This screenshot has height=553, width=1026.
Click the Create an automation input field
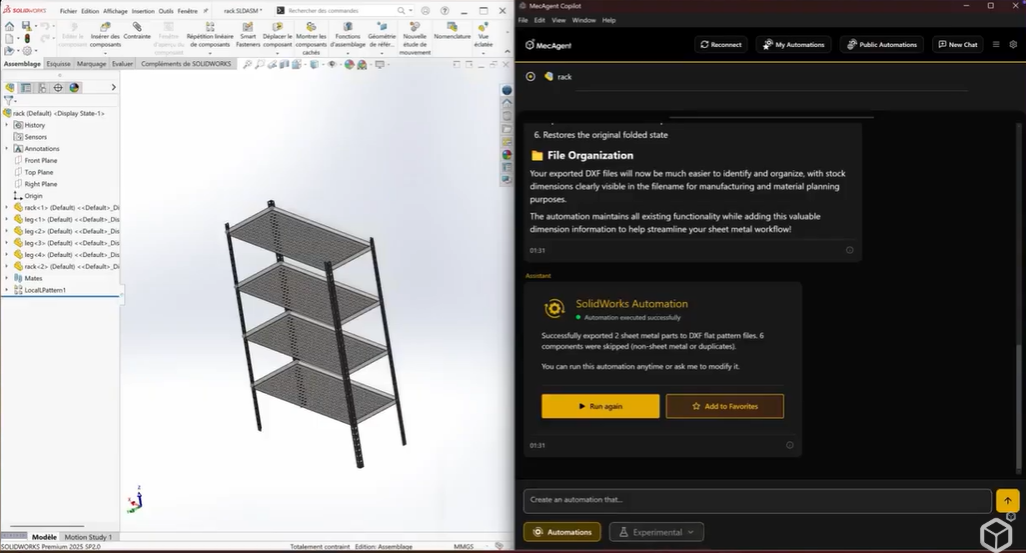pyautogui.click(x=757, y=499)
